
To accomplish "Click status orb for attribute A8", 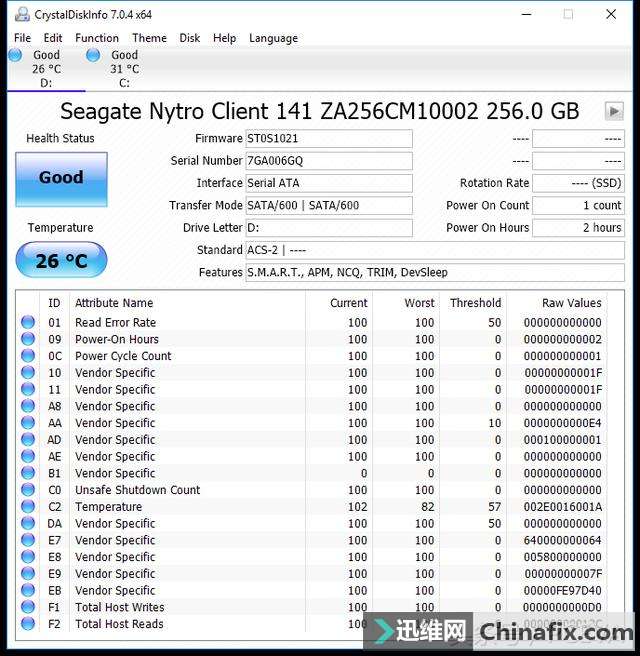I will click(28, 406).
